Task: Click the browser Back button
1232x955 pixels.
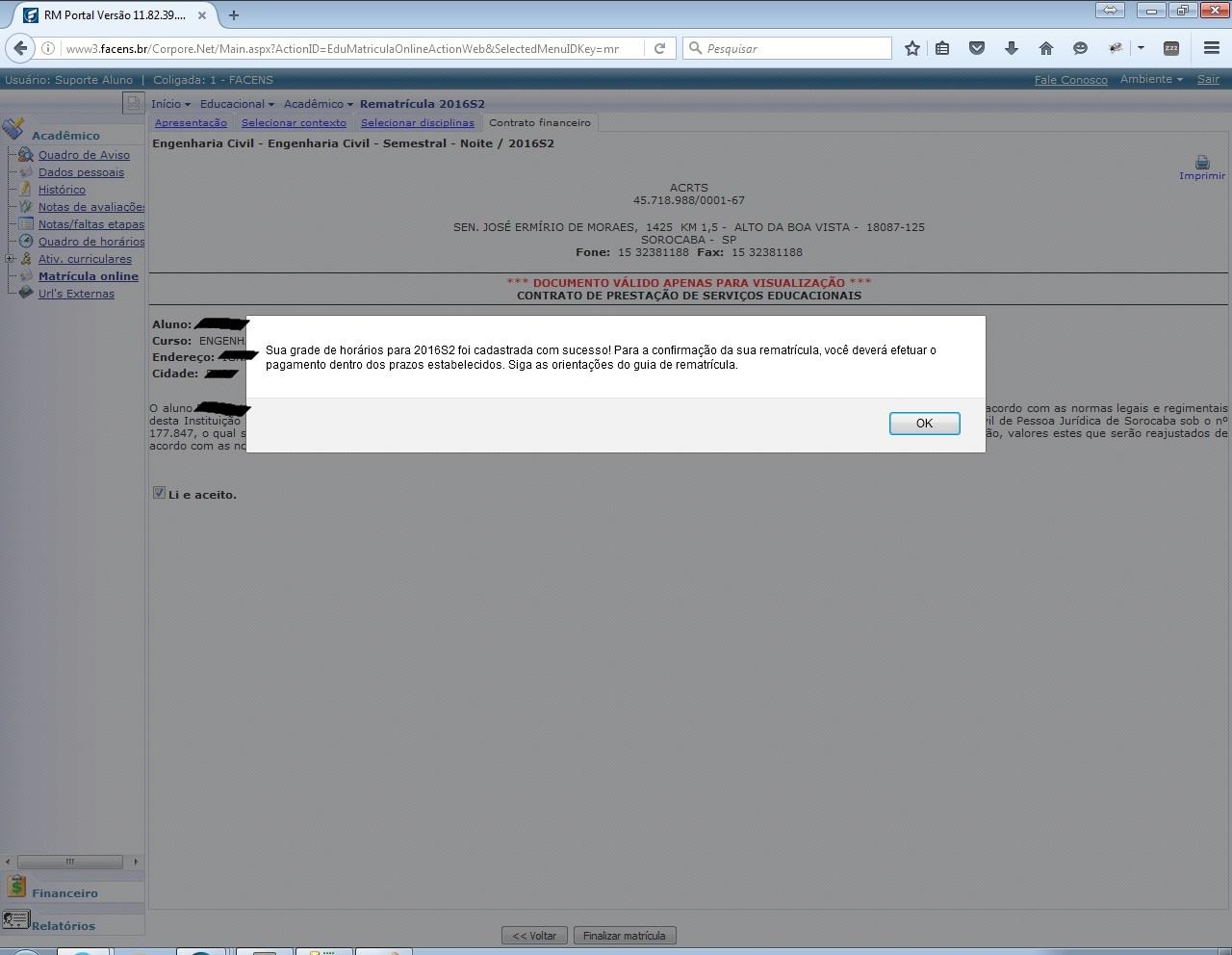Action: [x=20, y=48]
